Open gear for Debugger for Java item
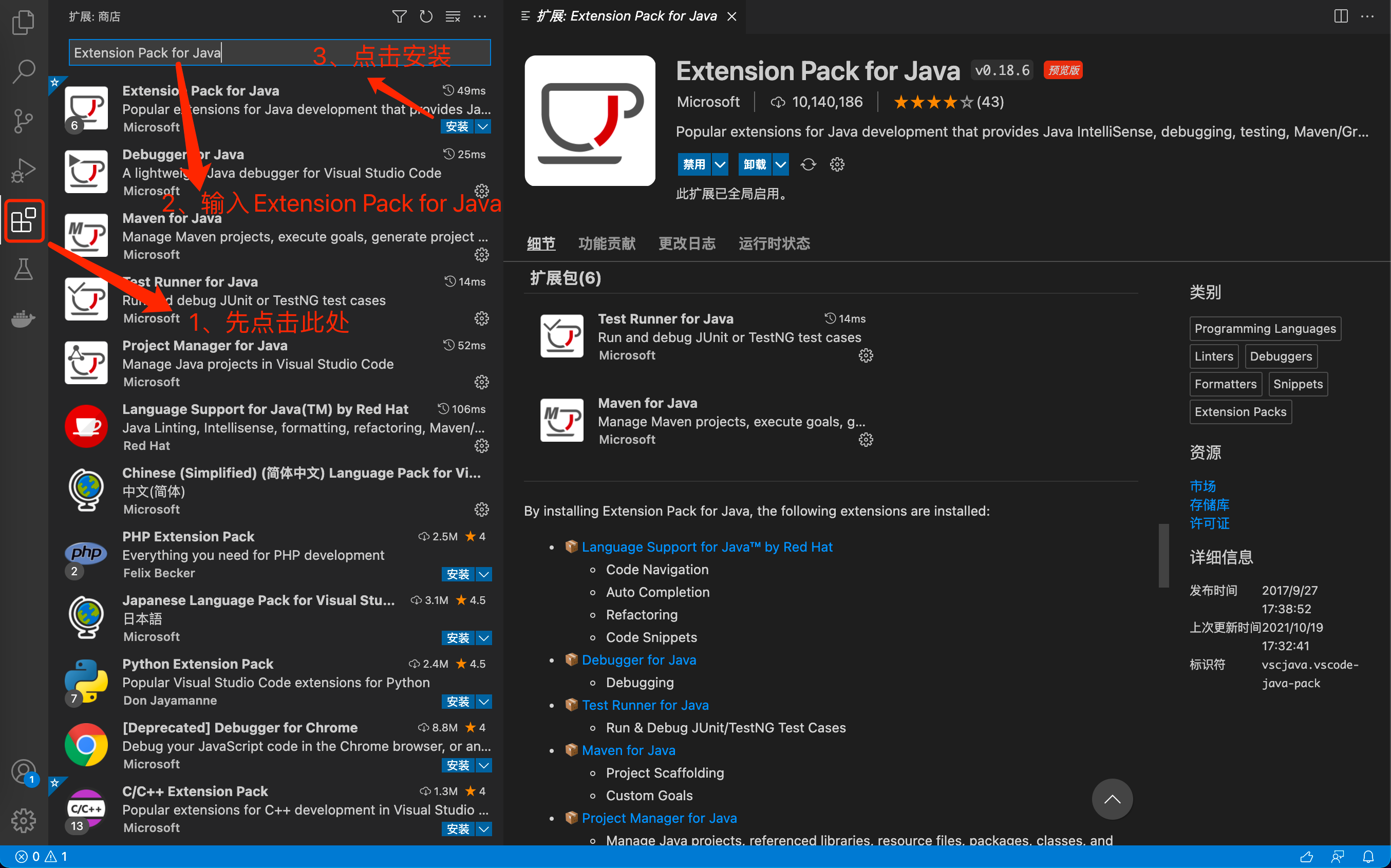Screen dimensions: 1391x868 pyautogui.click(x=481, y=191)
